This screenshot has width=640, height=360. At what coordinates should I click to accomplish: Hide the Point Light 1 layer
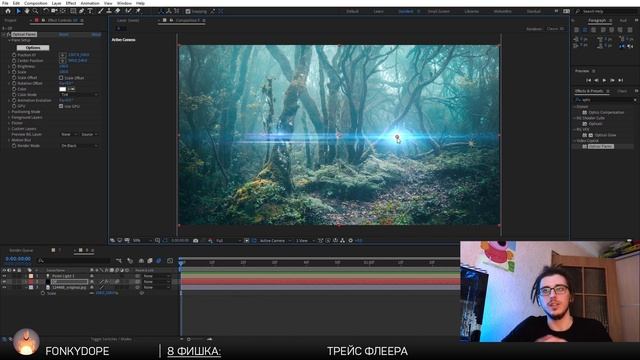(4, 276)
